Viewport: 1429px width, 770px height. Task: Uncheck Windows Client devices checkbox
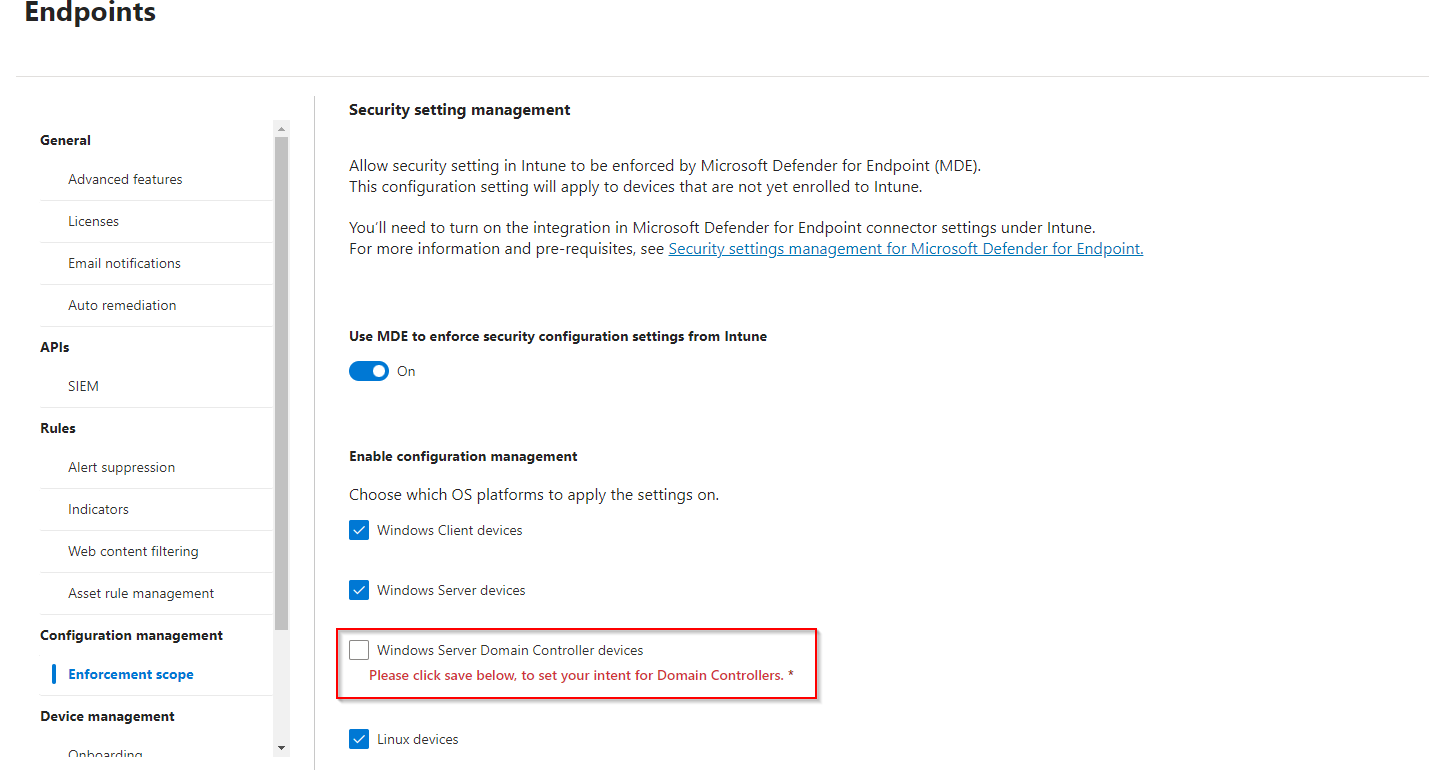[359, 529]
